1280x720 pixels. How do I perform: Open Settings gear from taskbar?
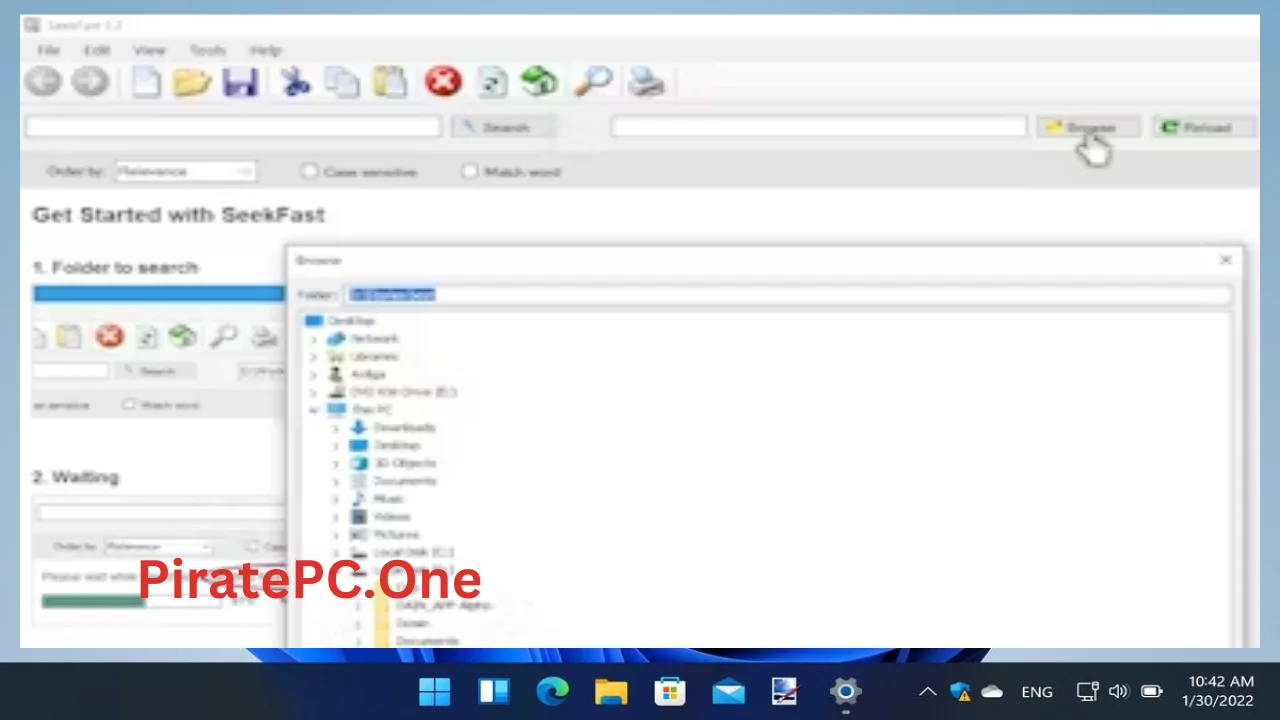tap(846, 691)
